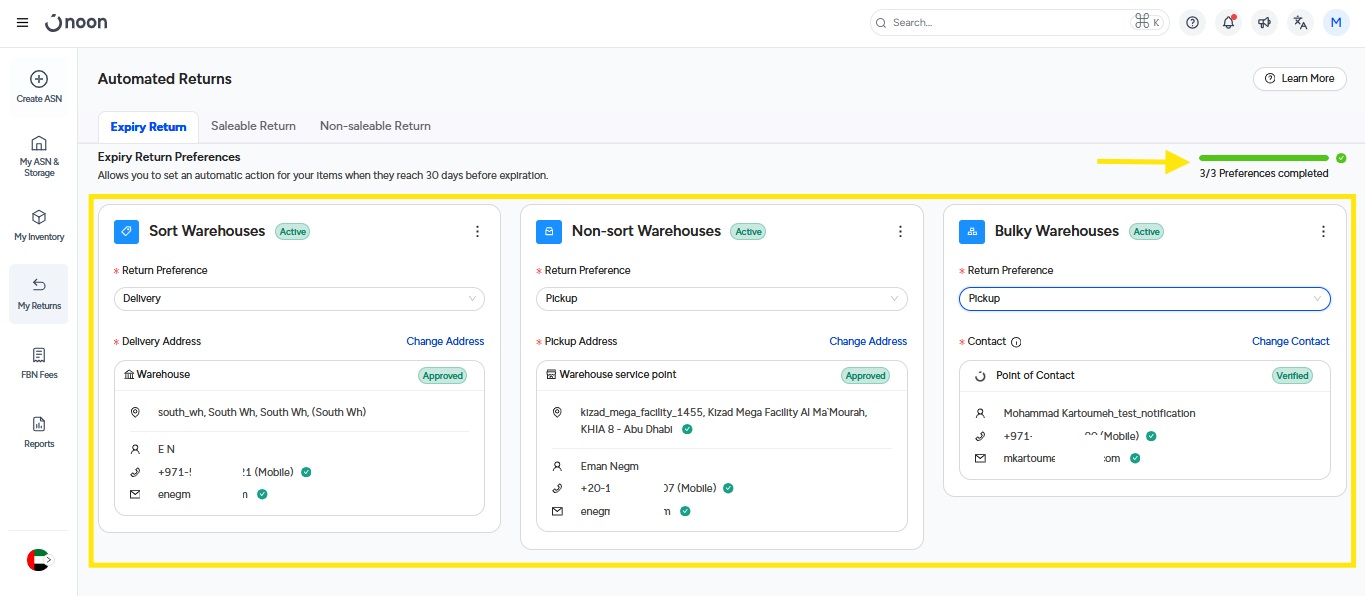Click the Learn More button

[1299, 78]
